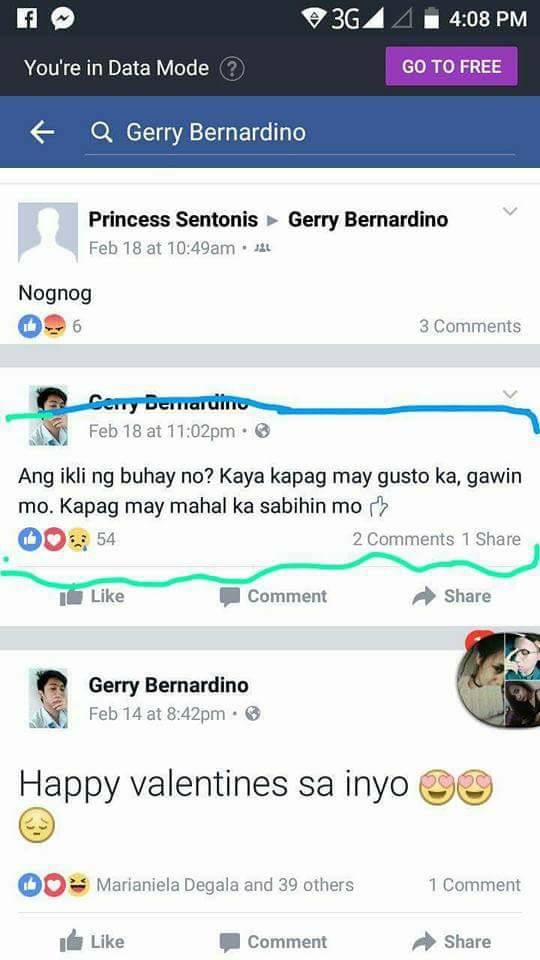Tap the Facebook notification icon in status bar

[x=26, y=18]
